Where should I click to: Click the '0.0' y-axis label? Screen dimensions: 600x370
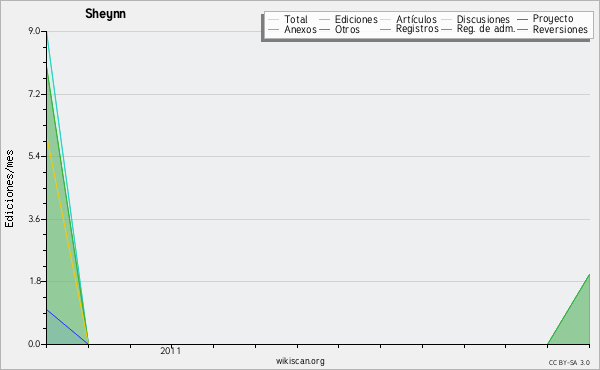point(34,344)
